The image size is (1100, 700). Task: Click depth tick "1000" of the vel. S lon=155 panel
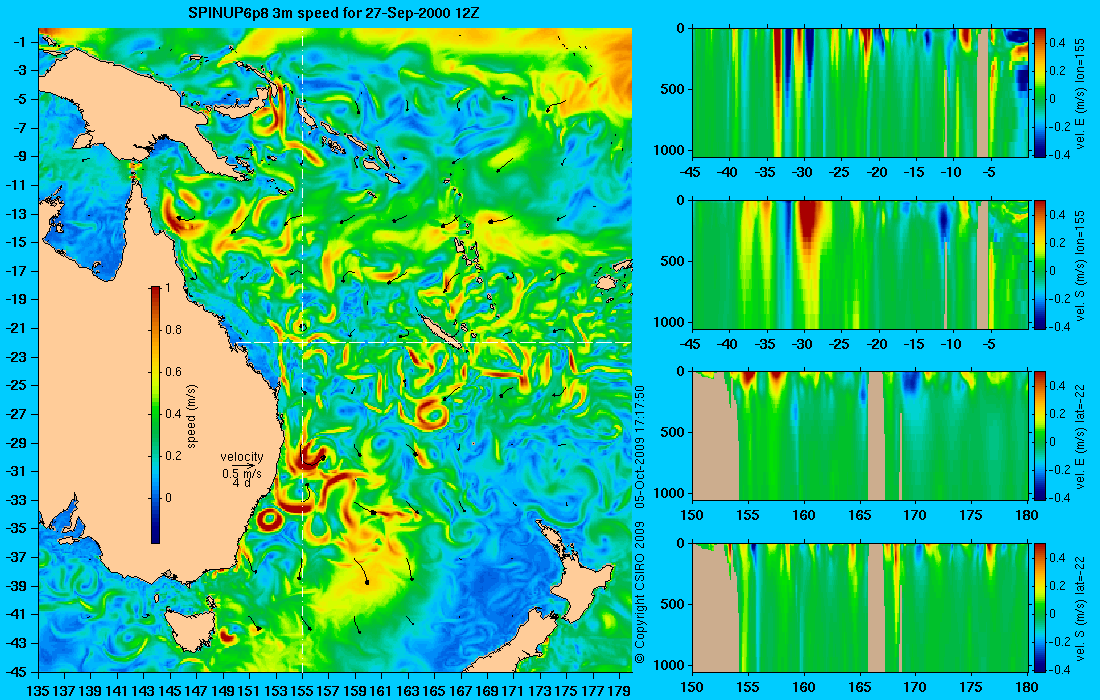pos(670,322)
